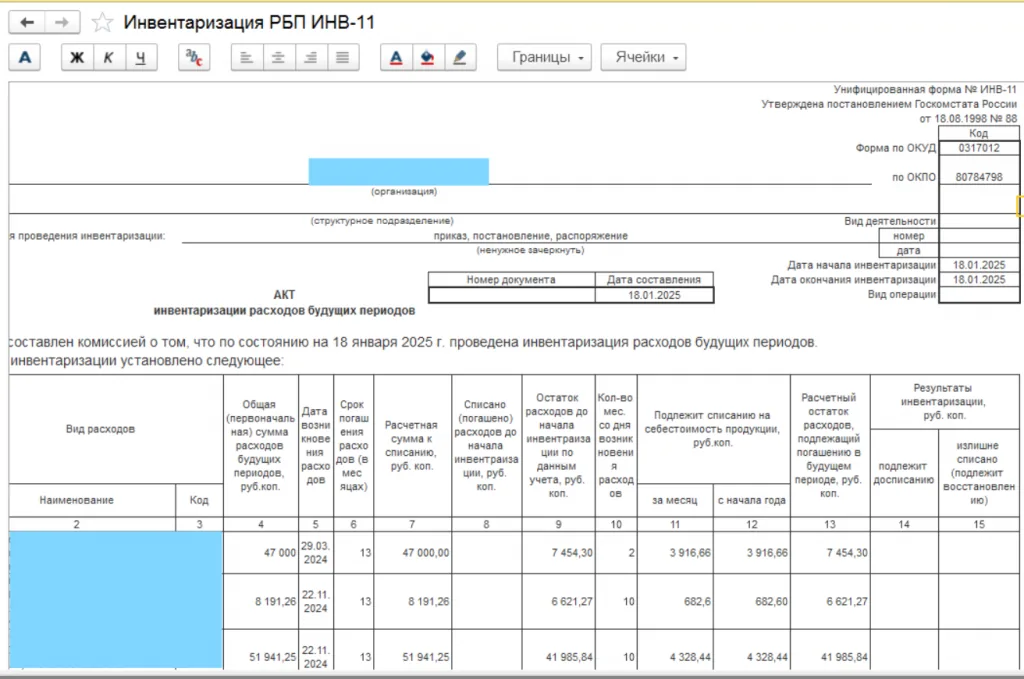Click the Дата составления value 18.01.2025

pyautogui.click(x=654, y=295)
